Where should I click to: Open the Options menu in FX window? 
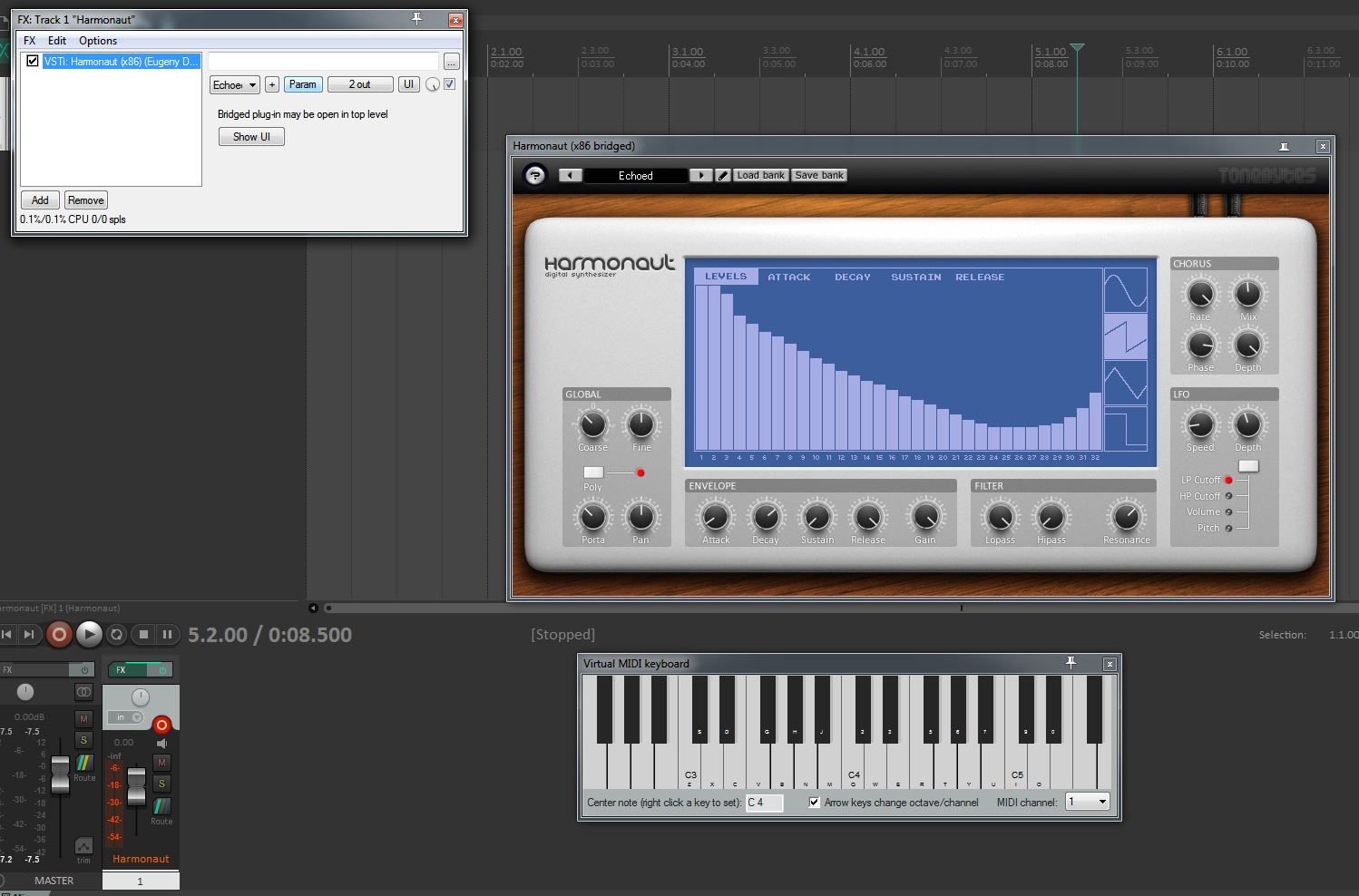tap(97, 41)
